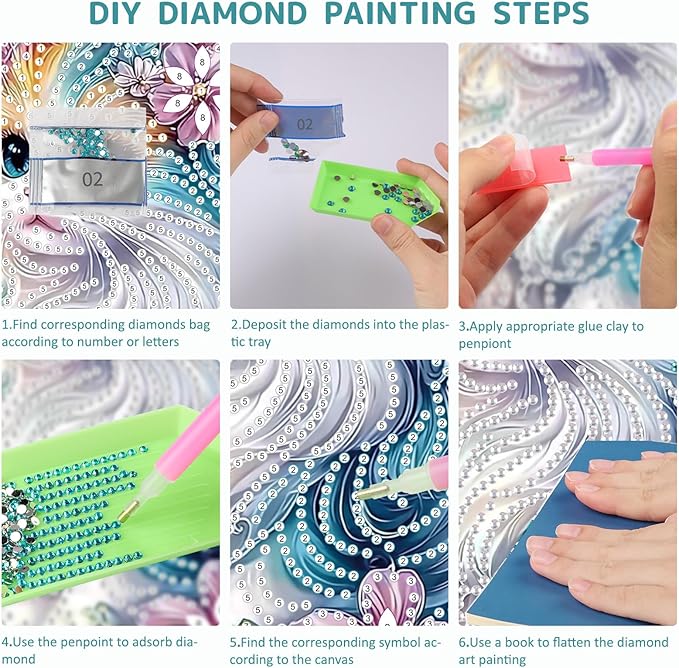The image size is (679, 668).
Task: Click the step 3 glue clay photo
Action: click(568, 175)
